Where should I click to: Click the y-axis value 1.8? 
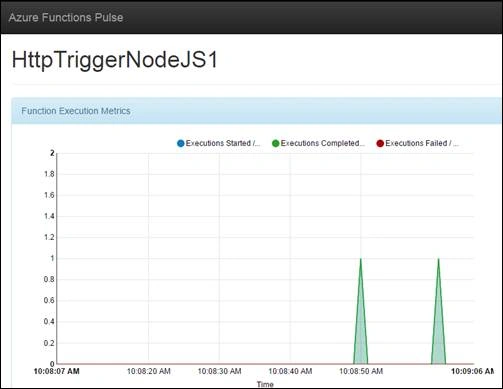point(49,174)
